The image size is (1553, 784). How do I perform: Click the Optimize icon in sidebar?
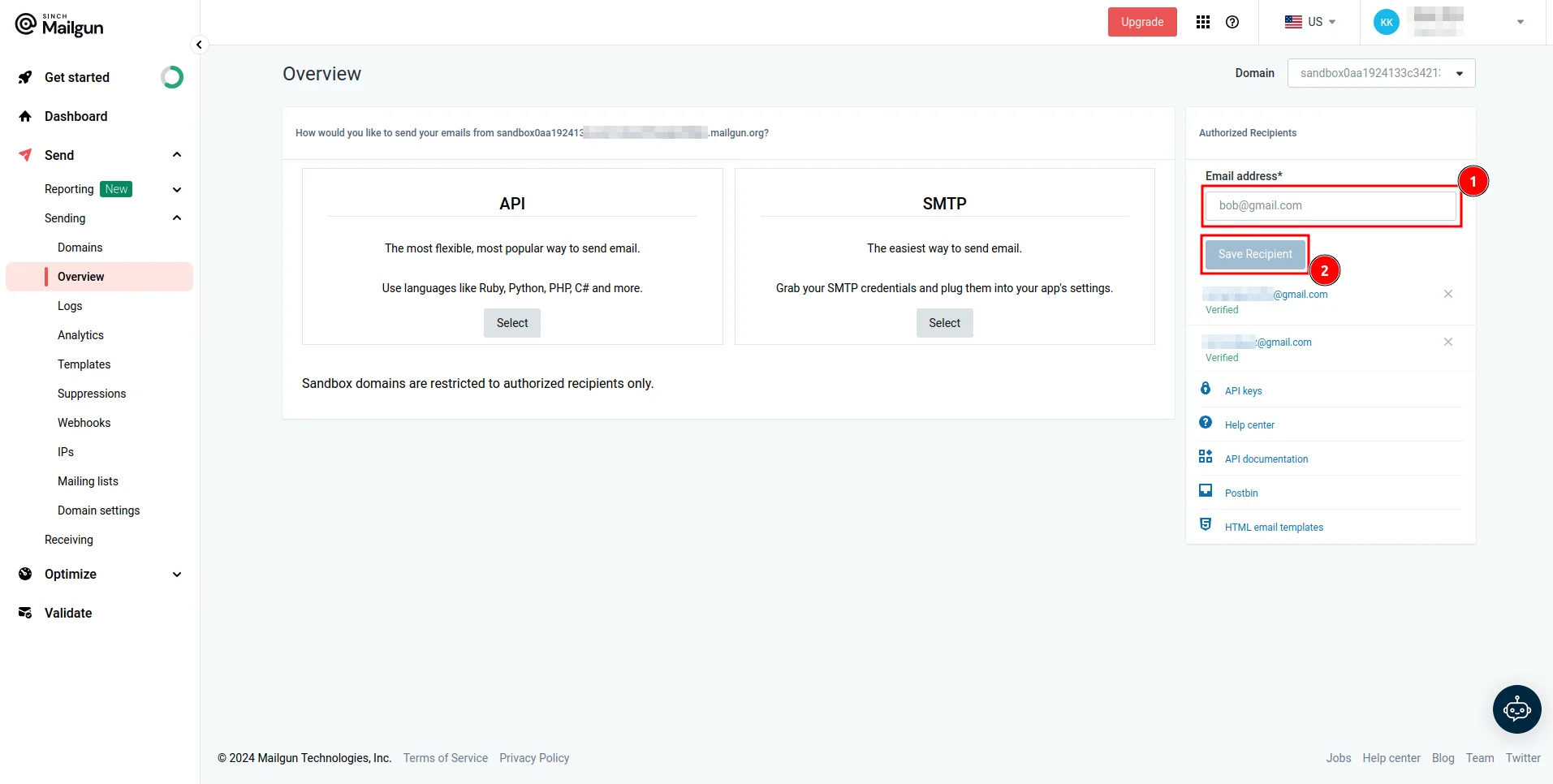point(25,574)
